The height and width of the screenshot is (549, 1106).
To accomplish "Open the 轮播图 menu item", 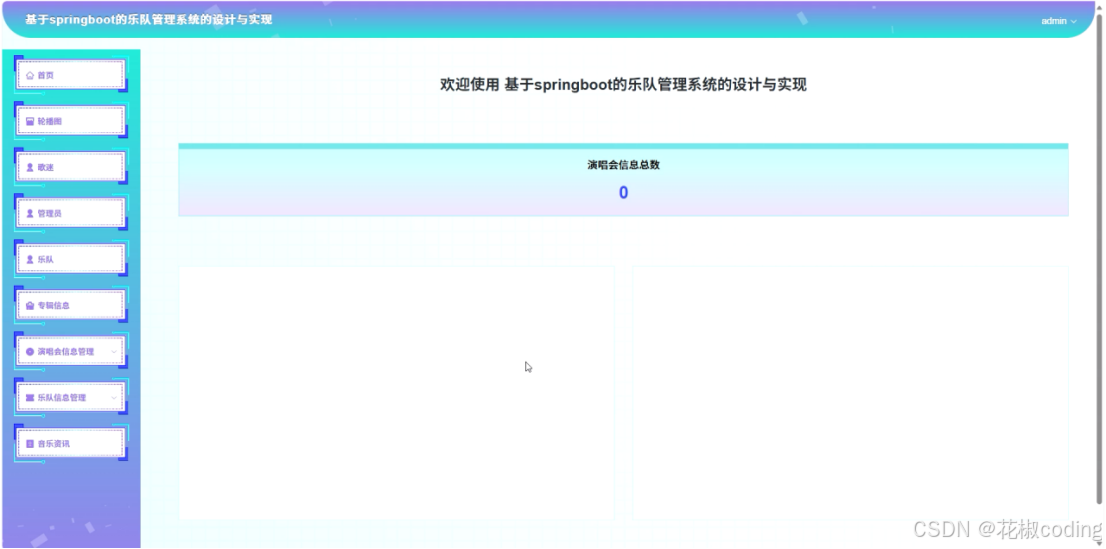I will [x=71, y=121].
